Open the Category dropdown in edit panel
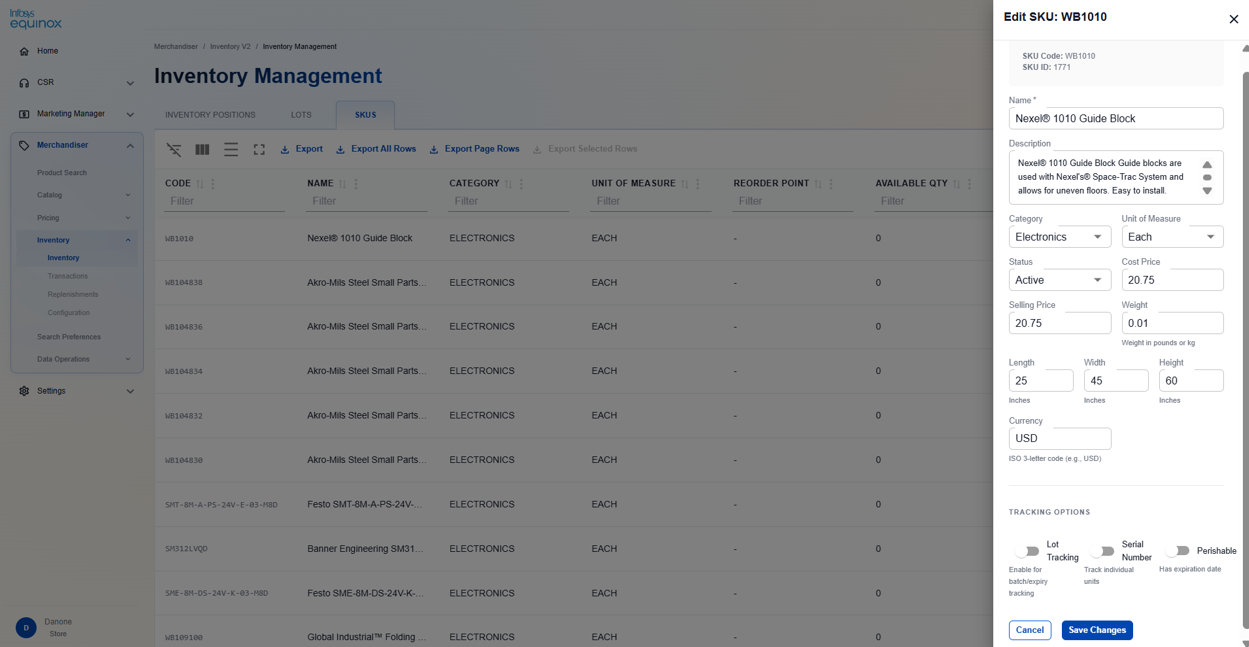 point(1059,237)
